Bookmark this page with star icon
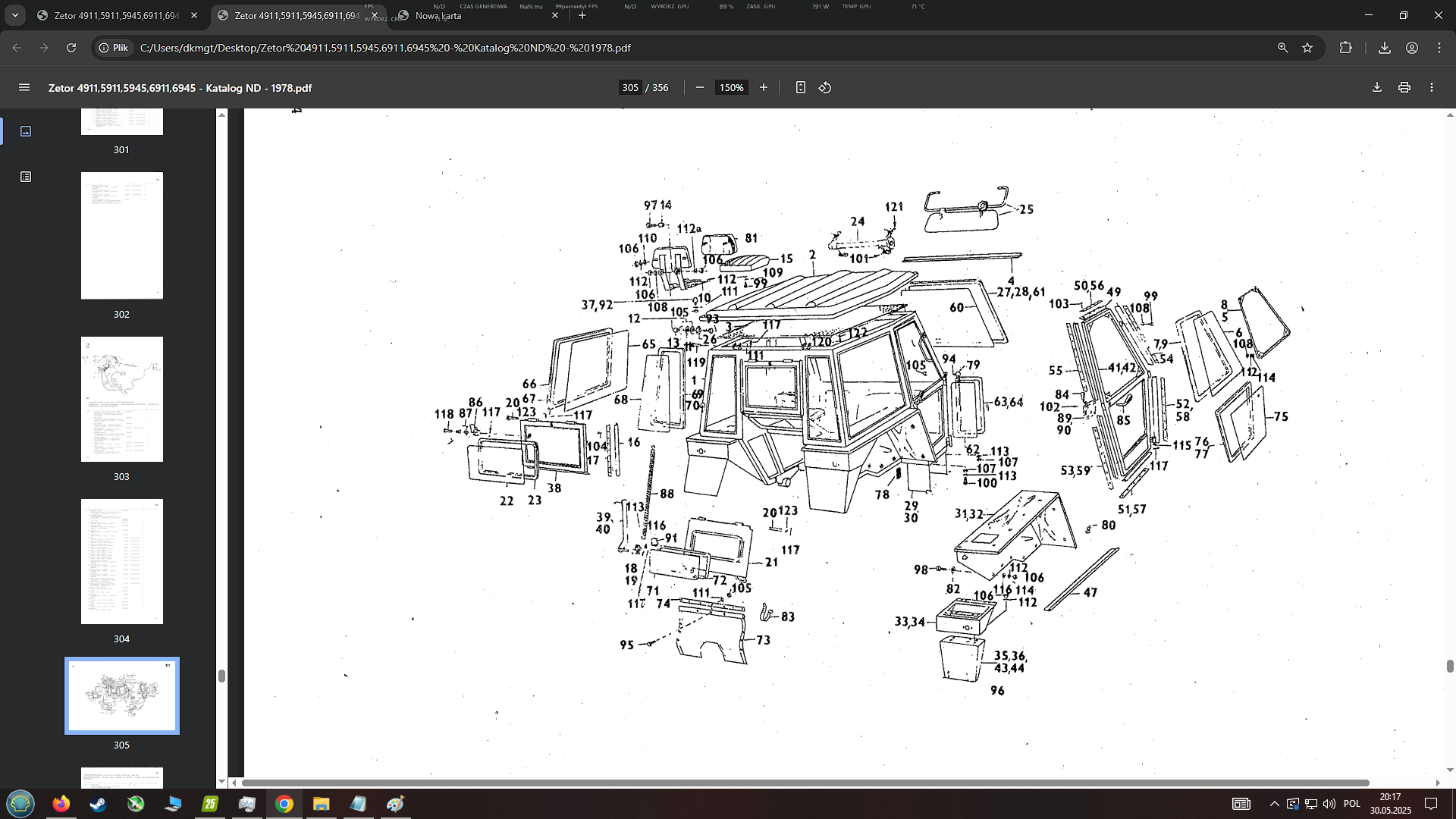Image resolution: width=1456 pixels, height=819 pixels. coord(1307,48)
